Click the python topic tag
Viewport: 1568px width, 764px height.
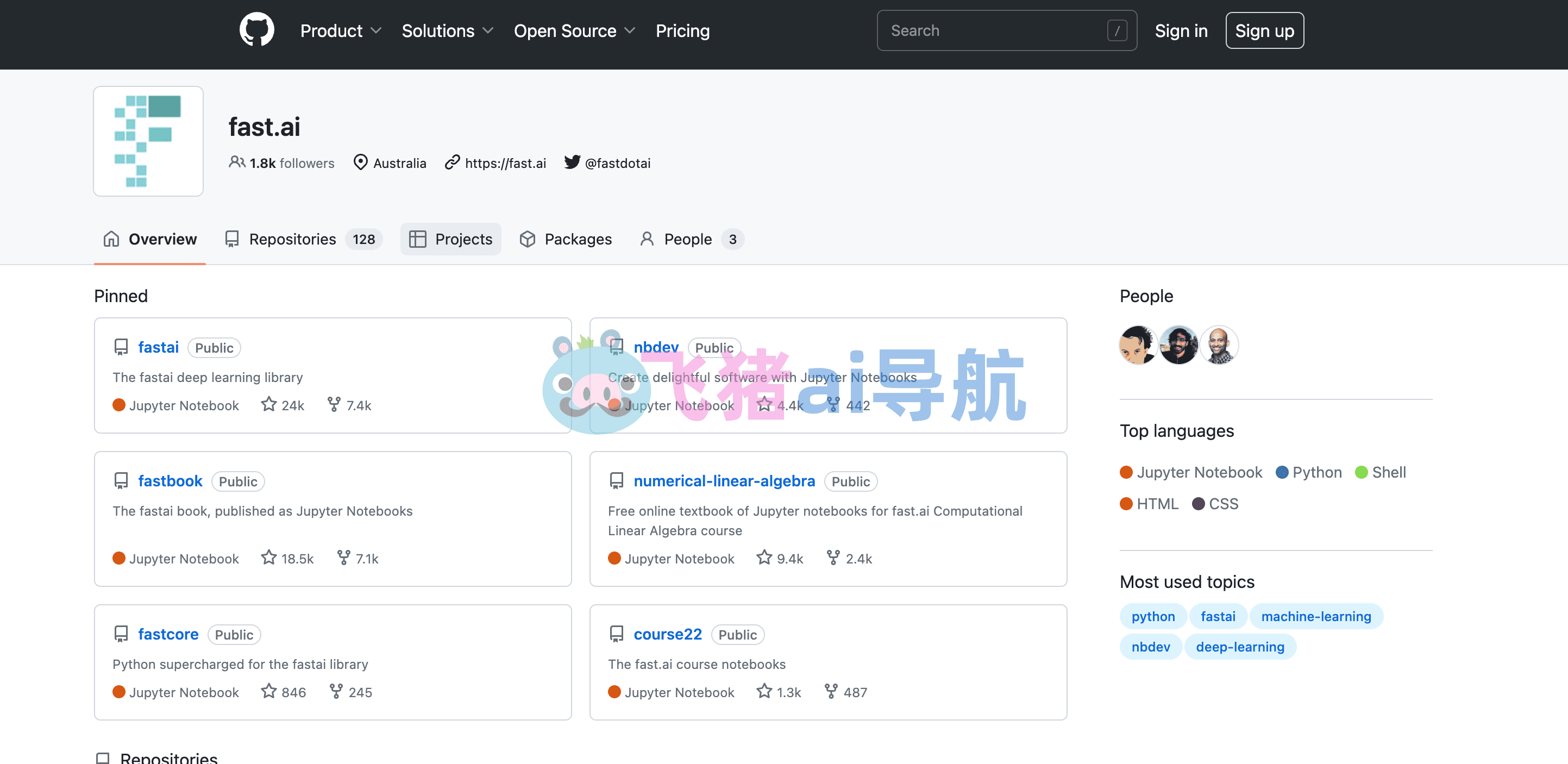(1153, 616)
